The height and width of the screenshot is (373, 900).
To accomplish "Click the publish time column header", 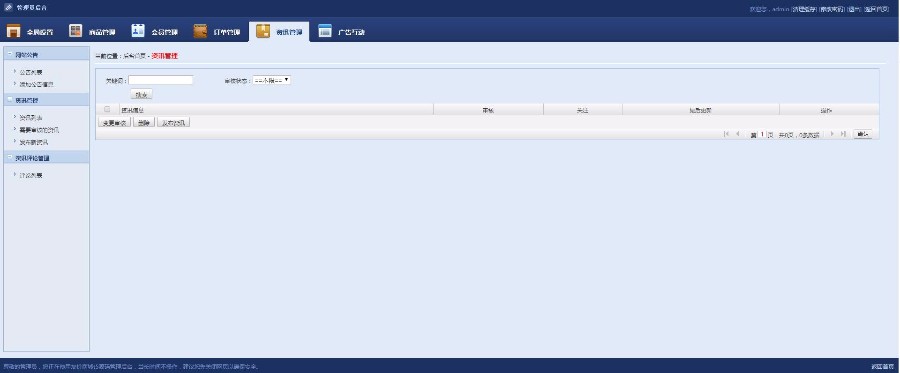I will tap(701, 110).
